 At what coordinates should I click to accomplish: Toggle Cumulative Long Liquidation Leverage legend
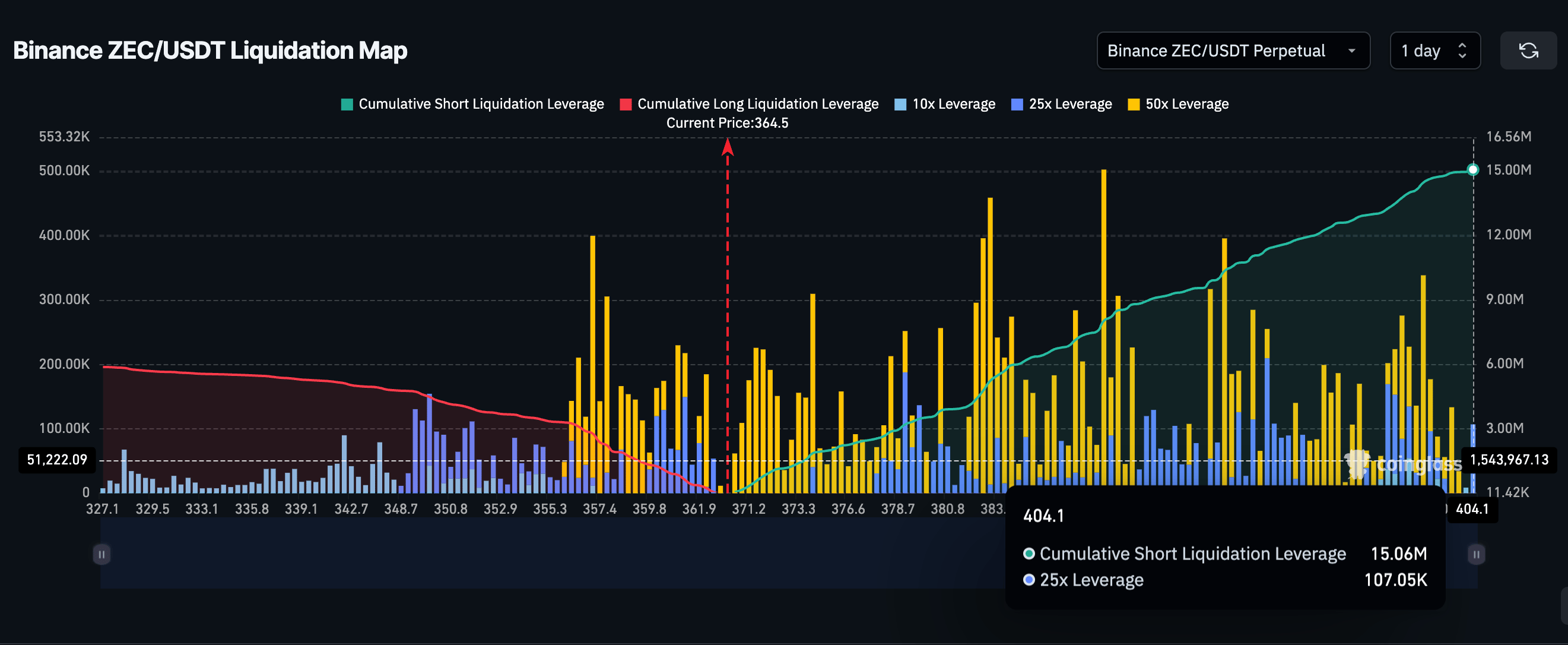click(x=757, y=104)
